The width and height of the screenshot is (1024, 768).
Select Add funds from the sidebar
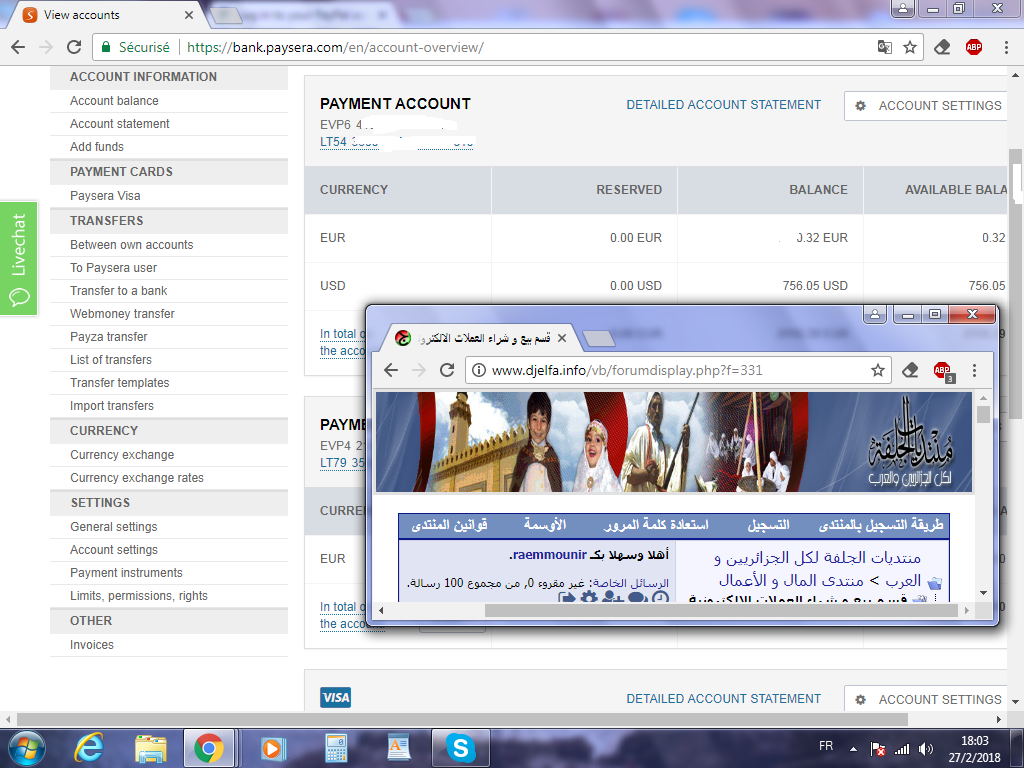click(x=97, y=146)
